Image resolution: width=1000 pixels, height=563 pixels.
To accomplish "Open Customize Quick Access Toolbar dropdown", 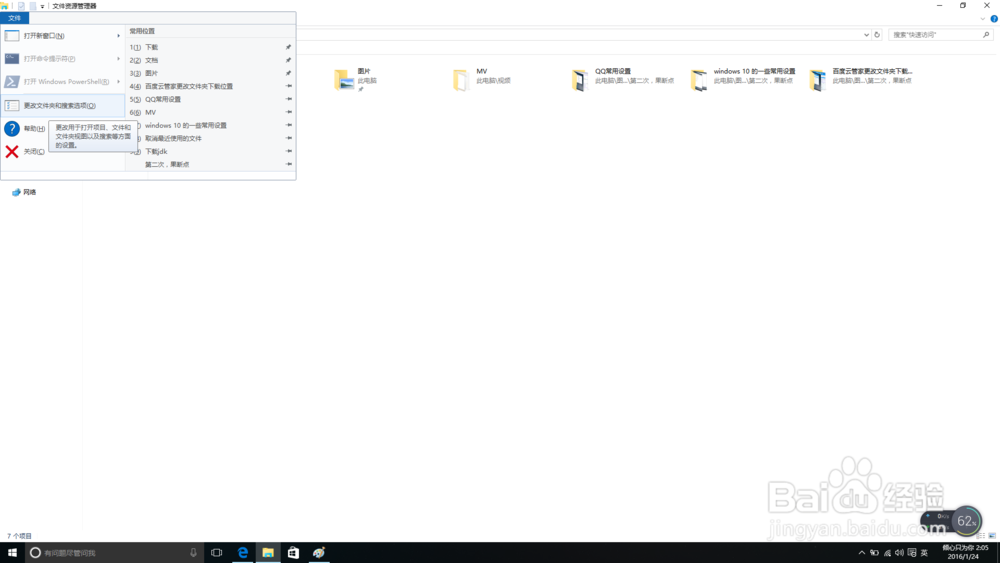I will (x=42, y=6).
